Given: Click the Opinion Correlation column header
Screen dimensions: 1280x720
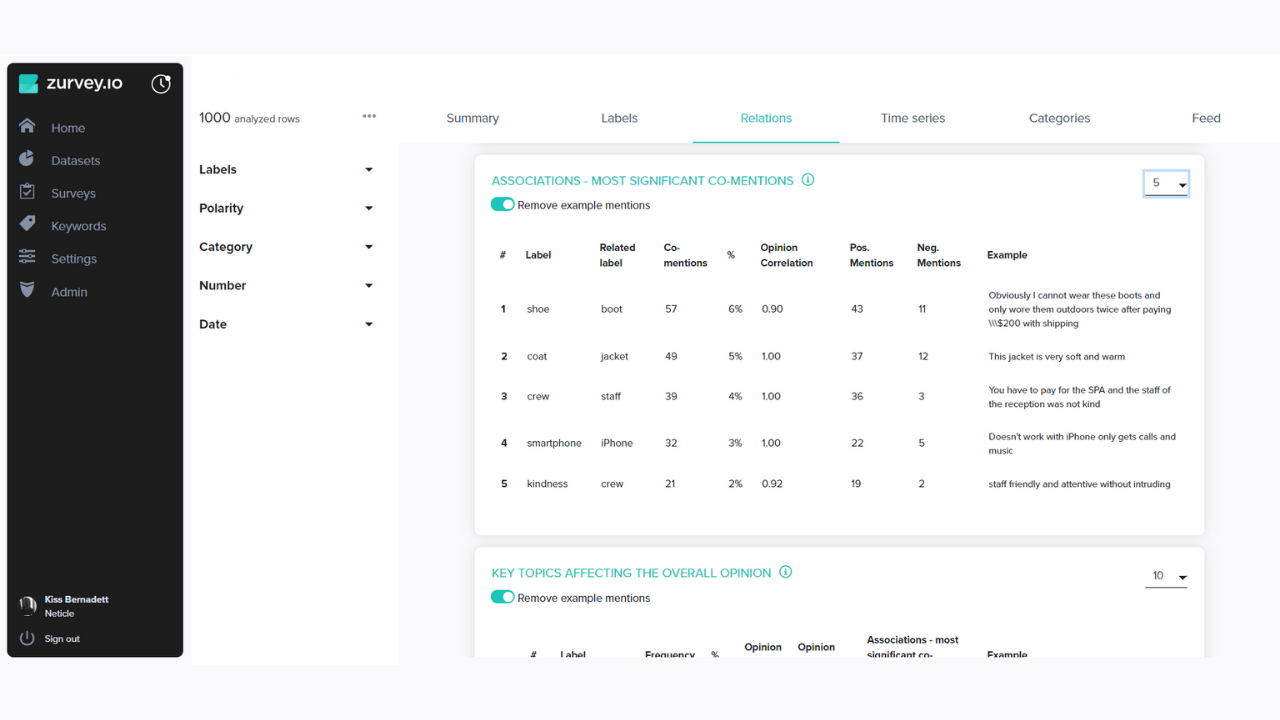Looking at the screenshot, I should pyautogui.click(x=787, y=255).
